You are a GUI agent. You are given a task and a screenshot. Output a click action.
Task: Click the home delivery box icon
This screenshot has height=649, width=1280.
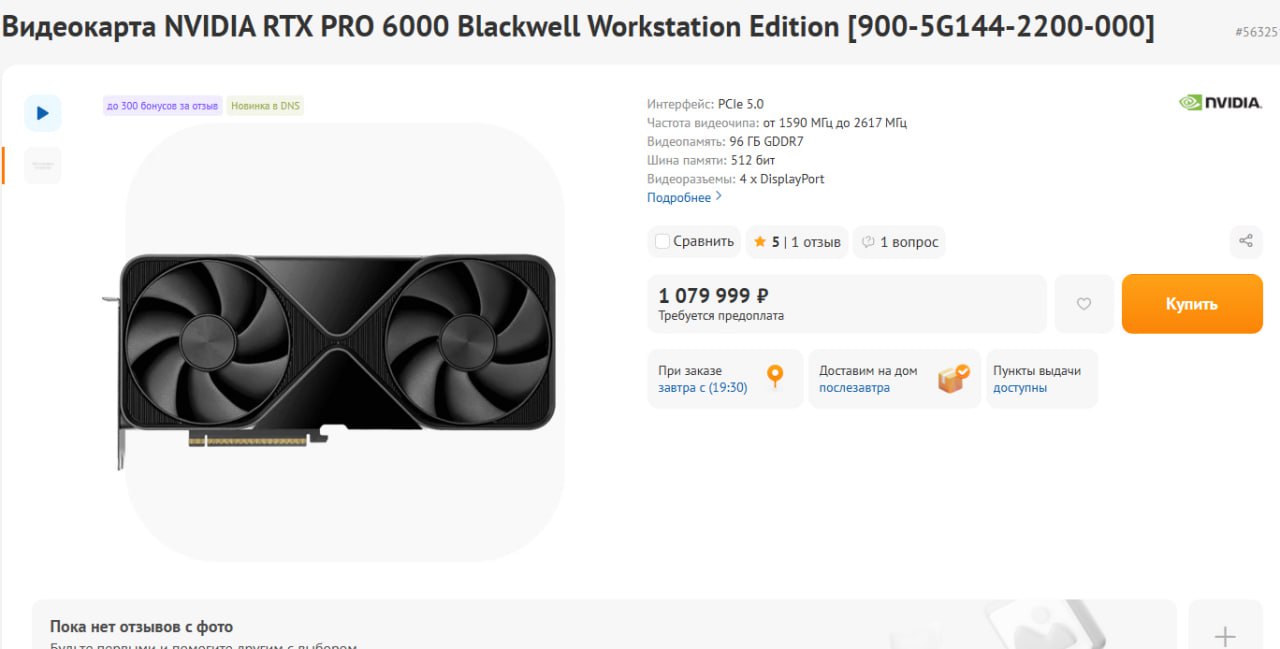point(953,378)
